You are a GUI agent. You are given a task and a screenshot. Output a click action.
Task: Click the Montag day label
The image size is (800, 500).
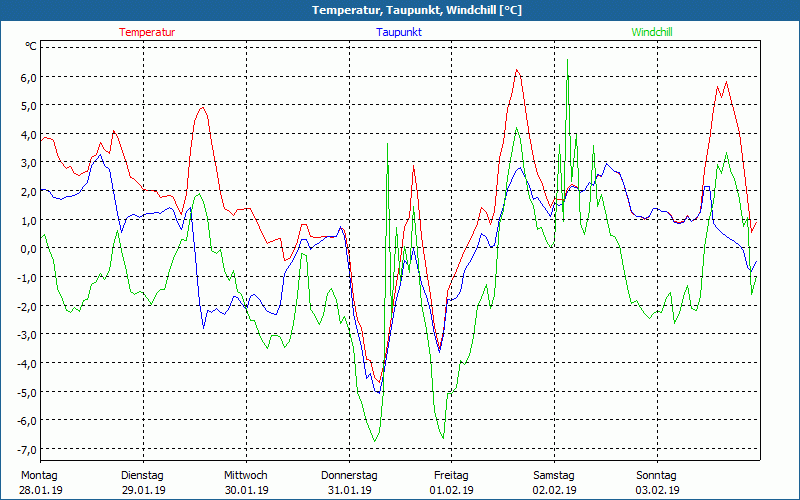(39, 476)
